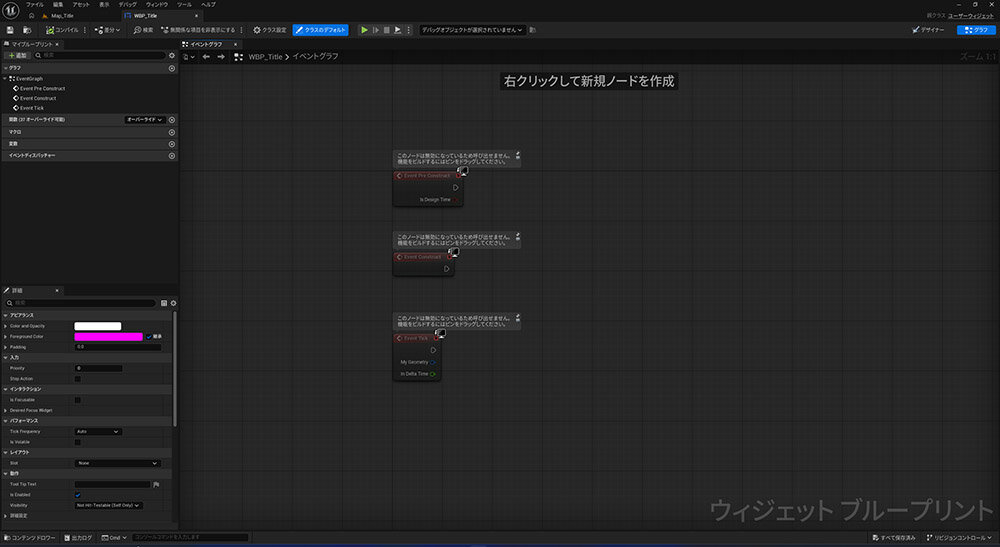Image resolution: width=1000 pixels, height=547 pixels.
Task: Toggle the Foreground Color inherit checkbox
Action: click(x=150, y=337)
